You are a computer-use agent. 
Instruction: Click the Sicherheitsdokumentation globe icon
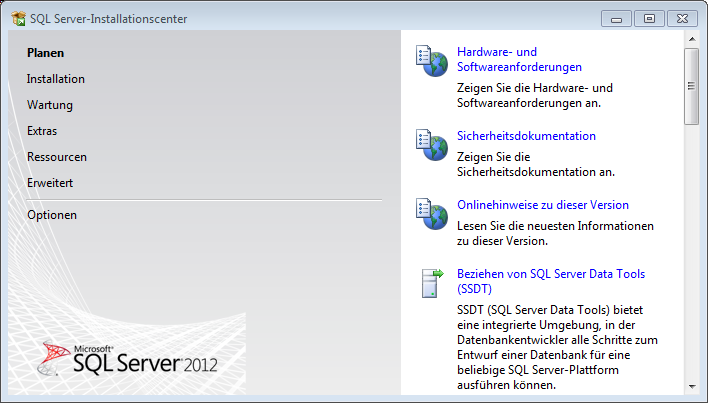(431, 144)
